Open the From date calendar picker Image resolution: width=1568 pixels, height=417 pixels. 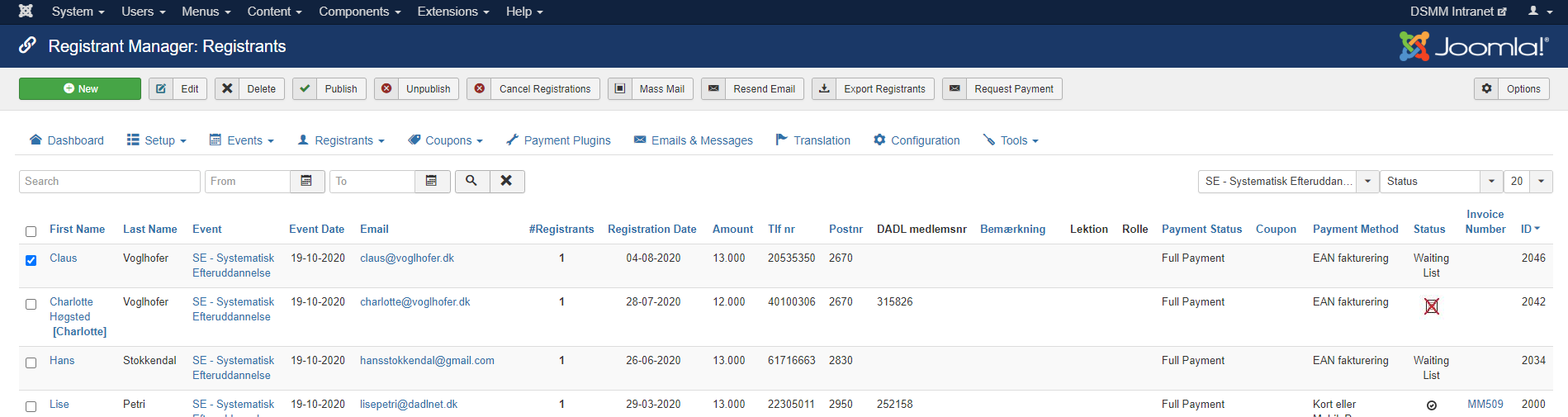(x=306, y=181)
